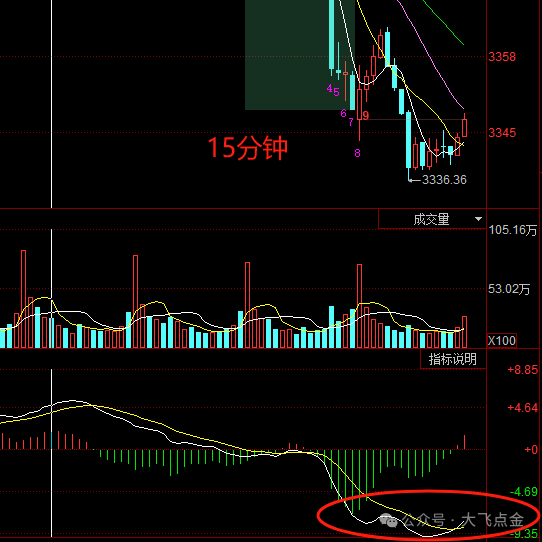Image resolution: width=542 pixels, height=542 pixels.
Task: Select the 3358 price axis label
Action: click(x=502, y=57)
